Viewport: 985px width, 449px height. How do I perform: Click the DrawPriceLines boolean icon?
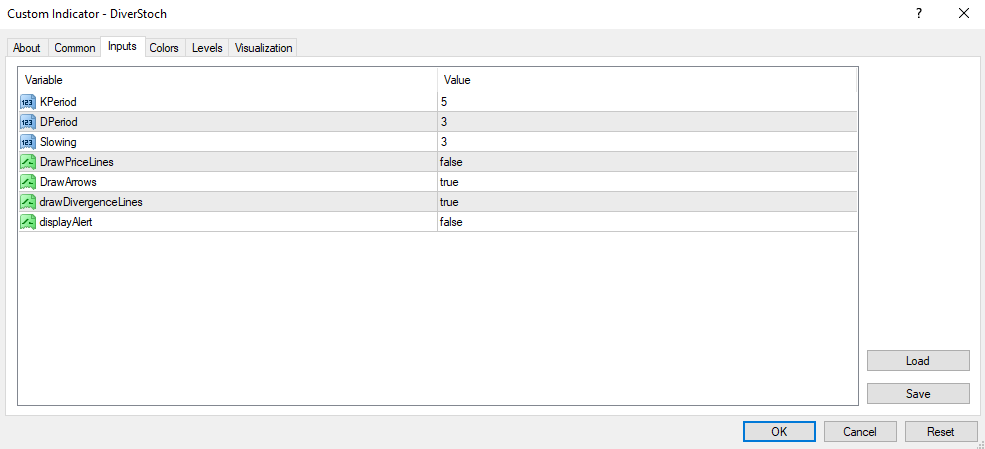coord(28,162)
